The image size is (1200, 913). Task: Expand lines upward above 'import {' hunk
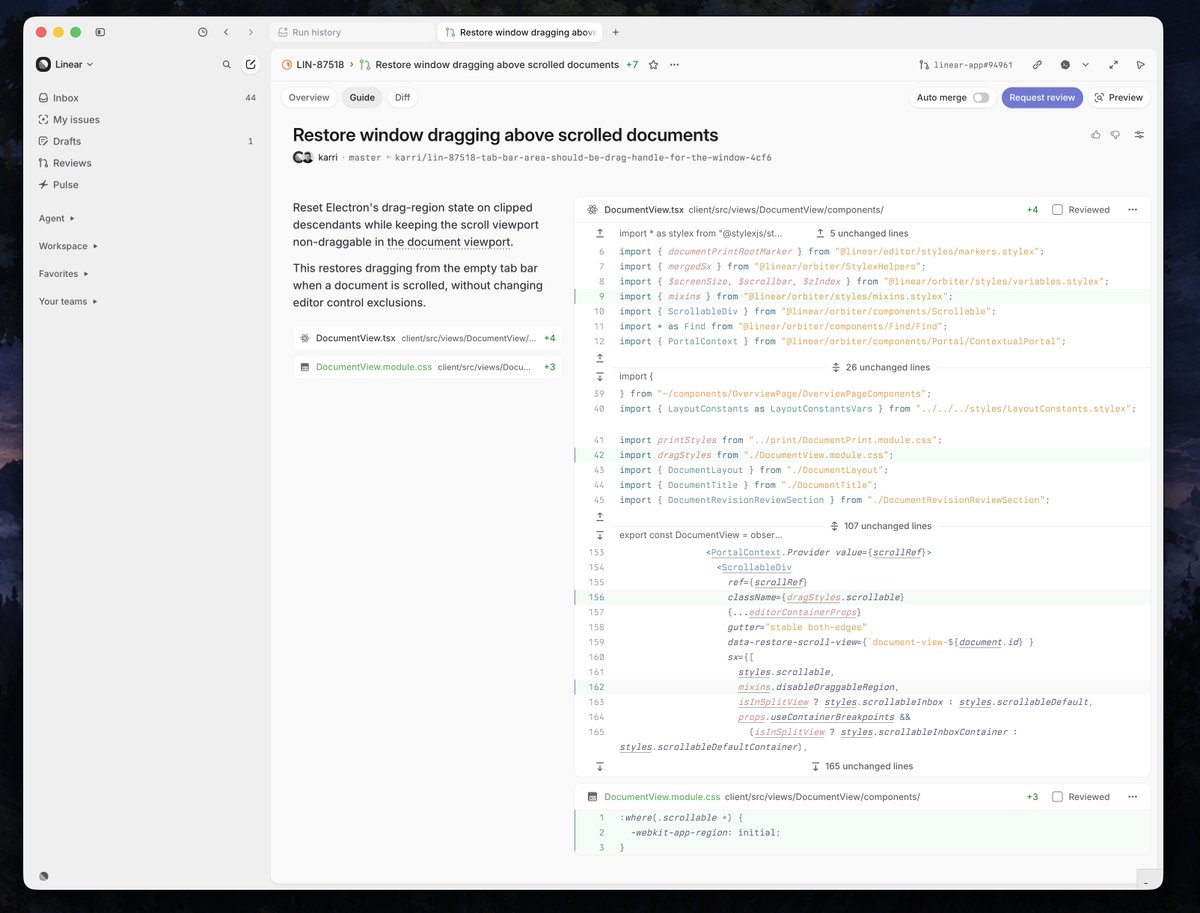pos(599,357)
